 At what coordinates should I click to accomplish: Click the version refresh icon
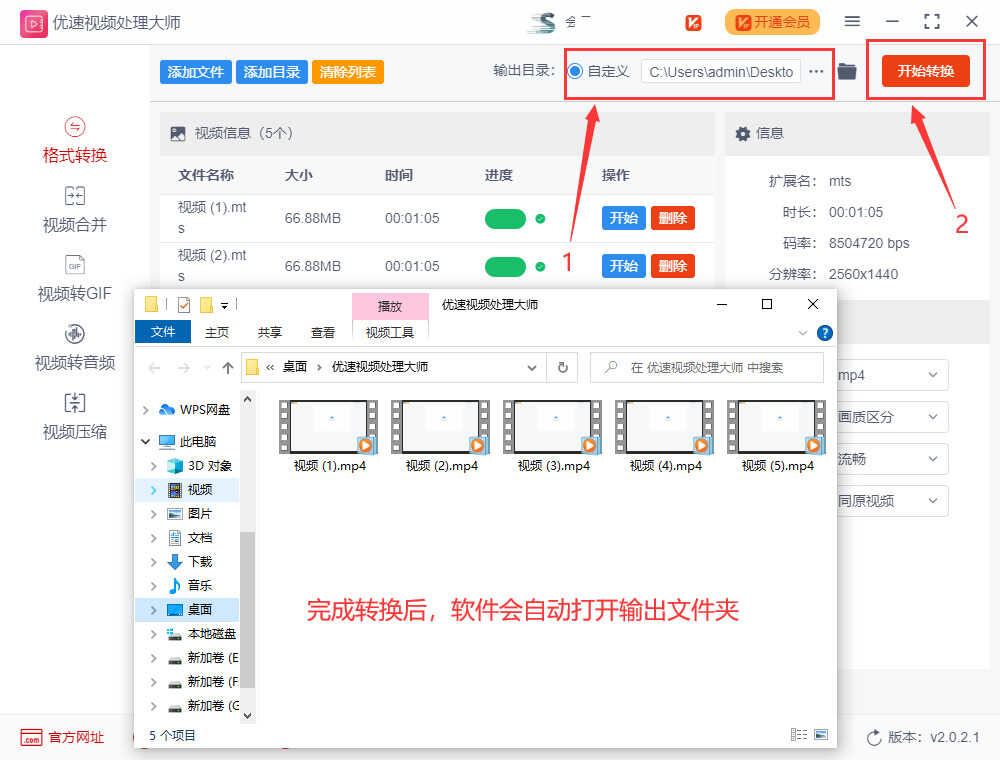pyautogui.click(x=874, y=737)
